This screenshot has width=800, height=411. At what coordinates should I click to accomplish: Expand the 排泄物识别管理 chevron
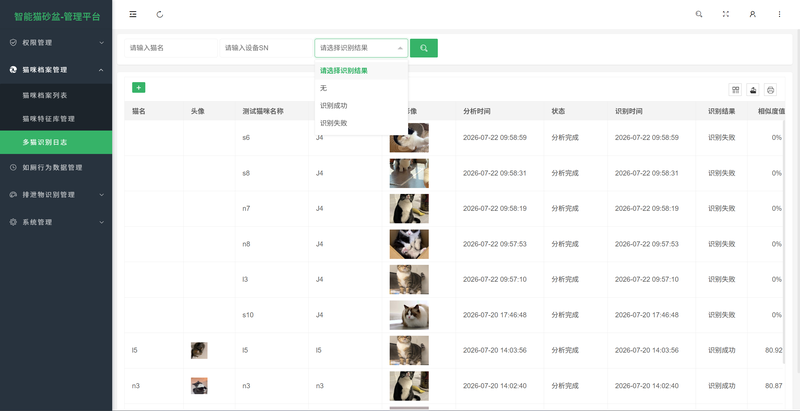[x=101, y=194]
